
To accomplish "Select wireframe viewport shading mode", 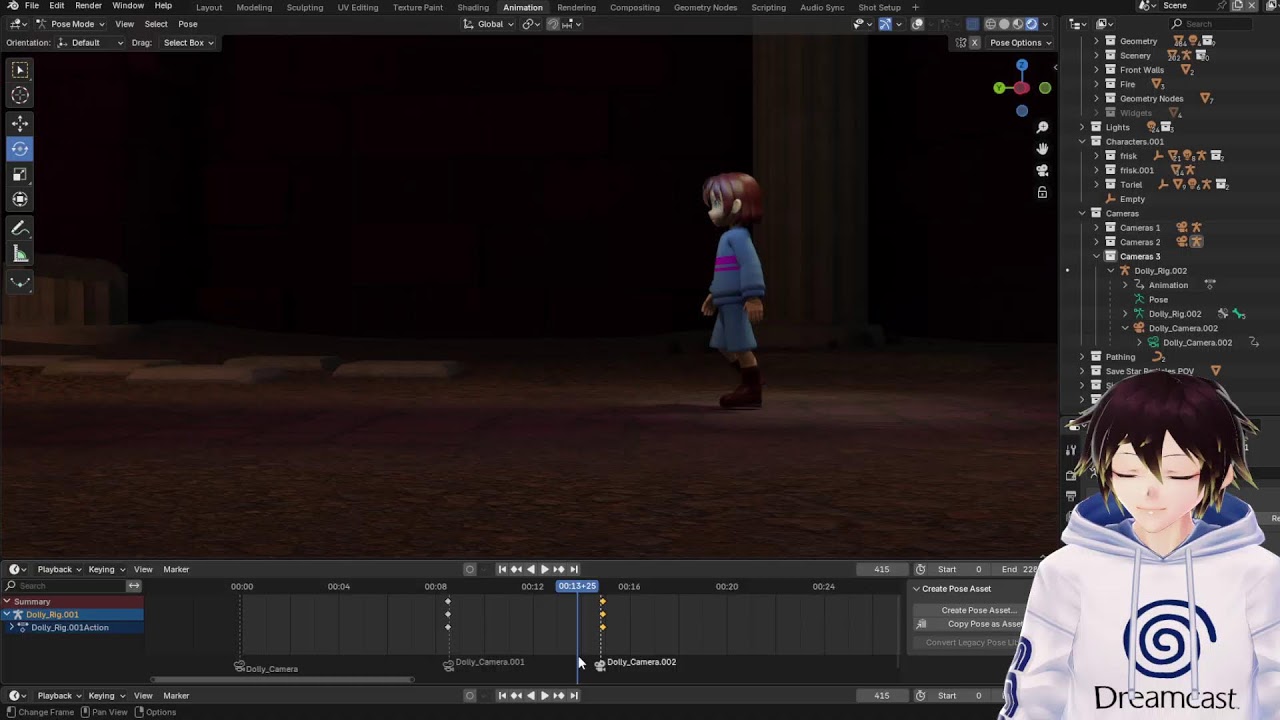I will pyautogui.click(x=990, y=24).
